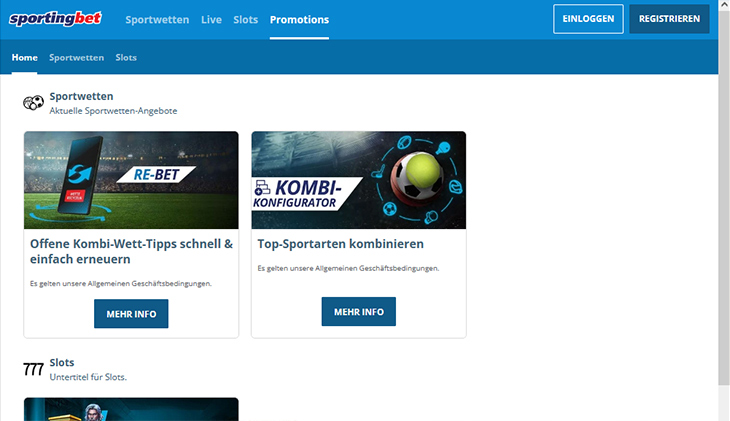The height and width of the screenshot is (421, 730).
Task: Open Slots in the top navigation
Action: point(245,20)
